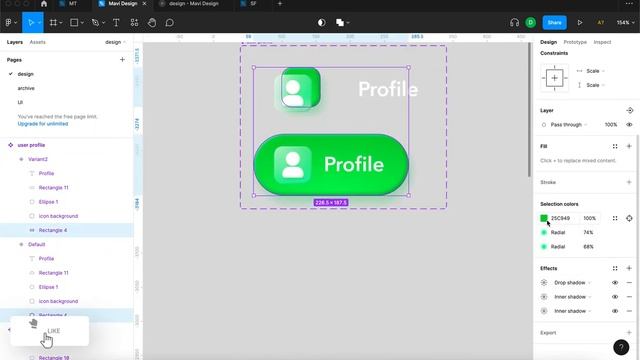Open the zoom level dropdown
This screenshot has width=640, height=360.
(x=625, y=23)
